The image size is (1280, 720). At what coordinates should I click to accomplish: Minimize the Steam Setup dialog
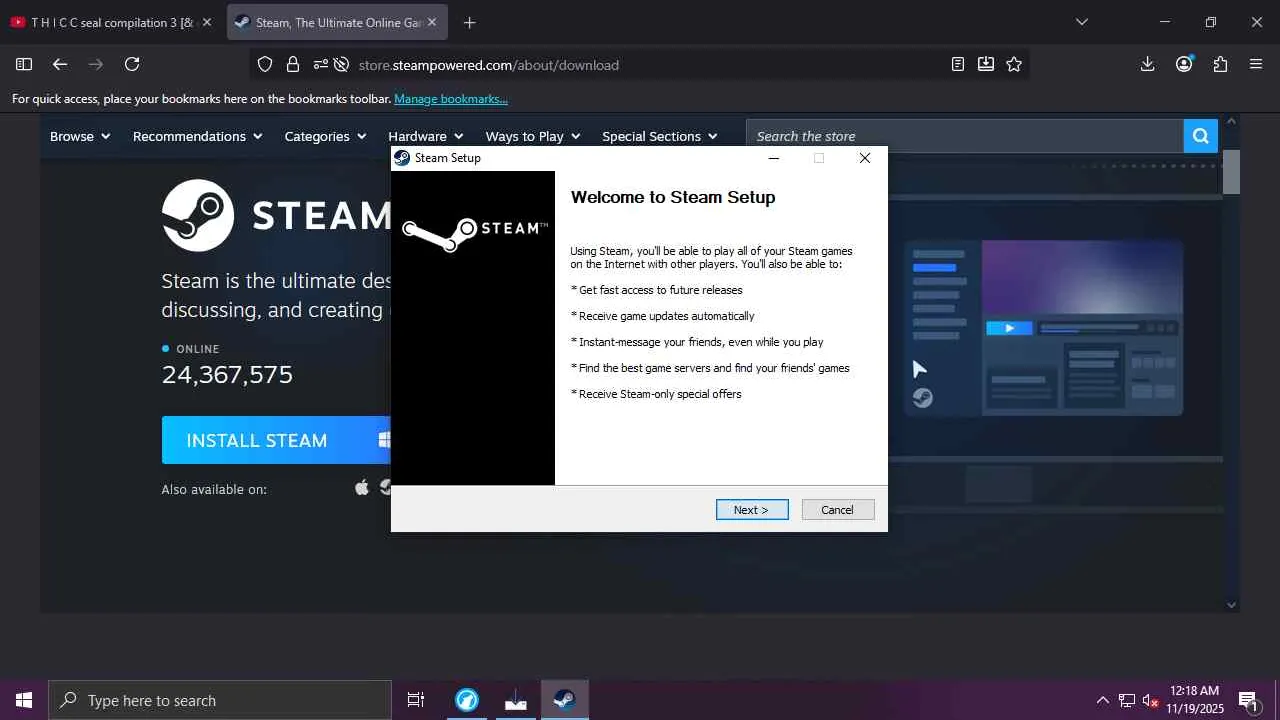(x=773, y=158)
